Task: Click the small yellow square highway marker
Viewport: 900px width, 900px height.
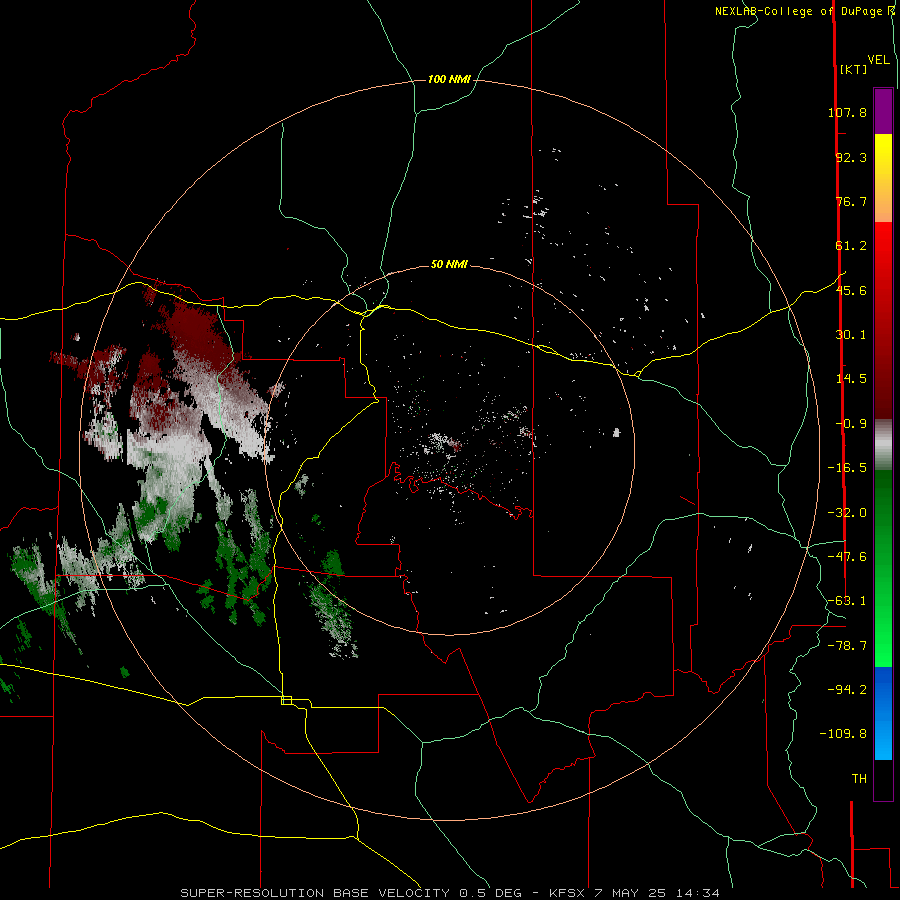Action: click(x=286, y=700)
